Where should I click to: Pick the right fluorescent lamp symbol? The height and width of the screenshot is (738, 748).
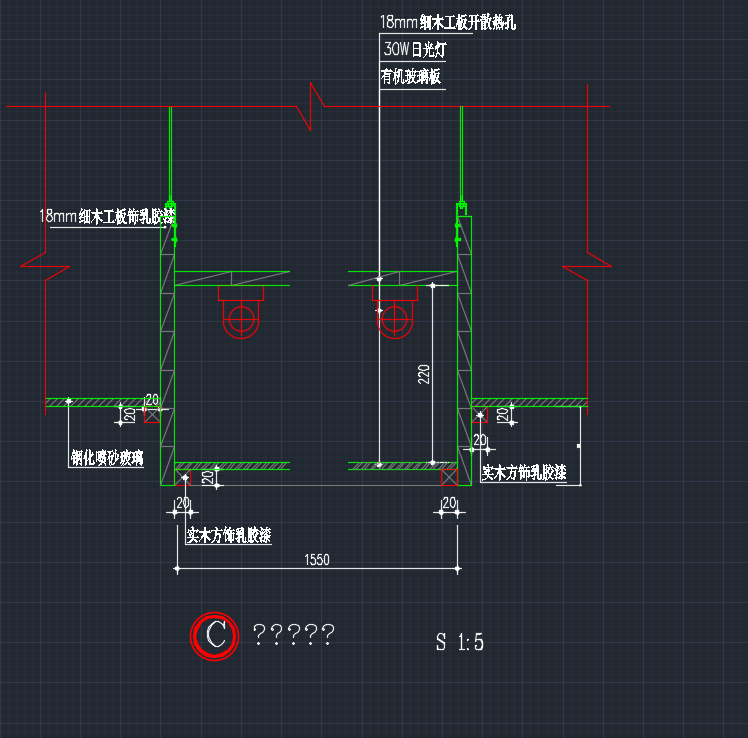point(395,312)
